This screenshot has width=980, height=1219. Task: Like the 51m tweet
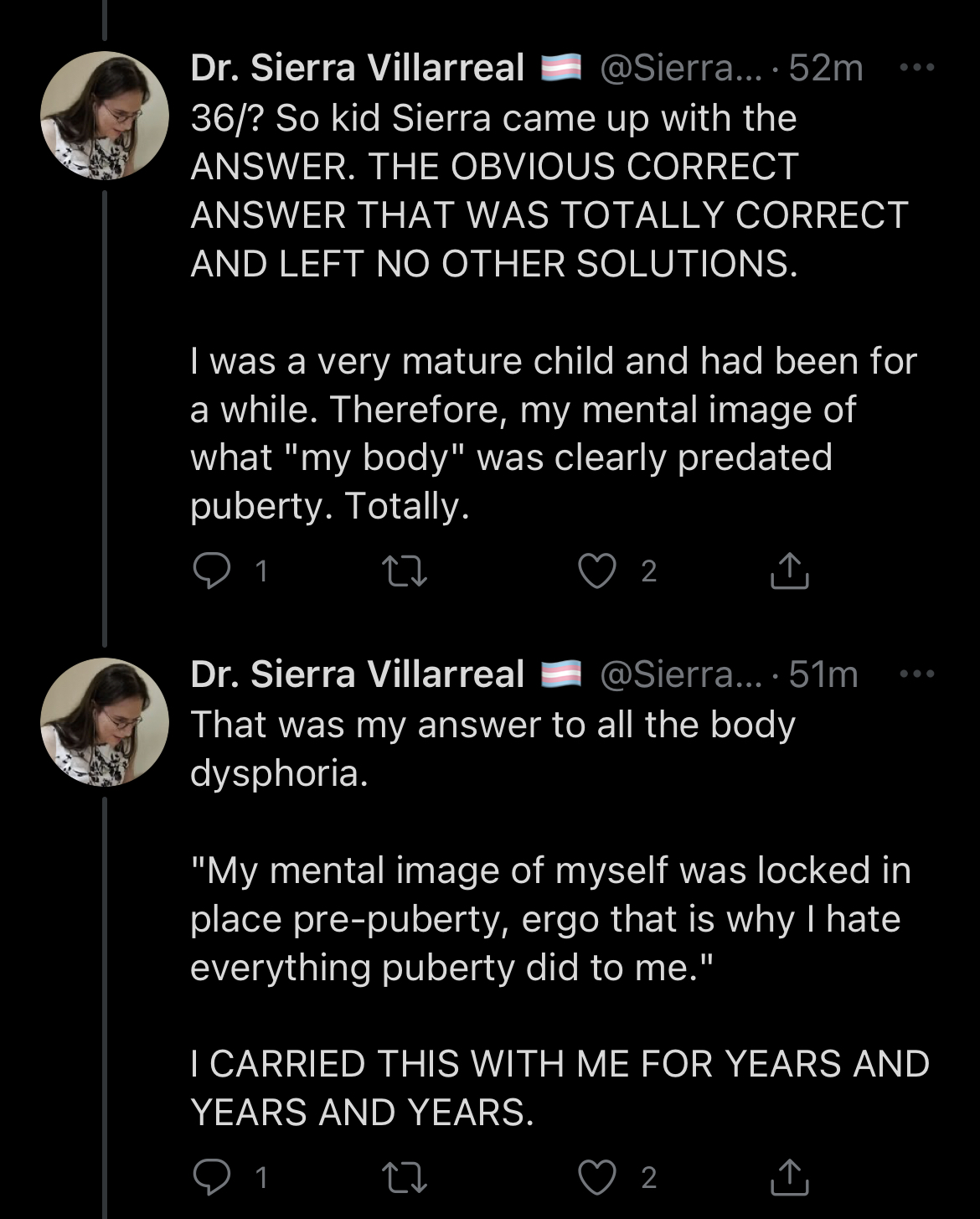[x=597, y=1177]
